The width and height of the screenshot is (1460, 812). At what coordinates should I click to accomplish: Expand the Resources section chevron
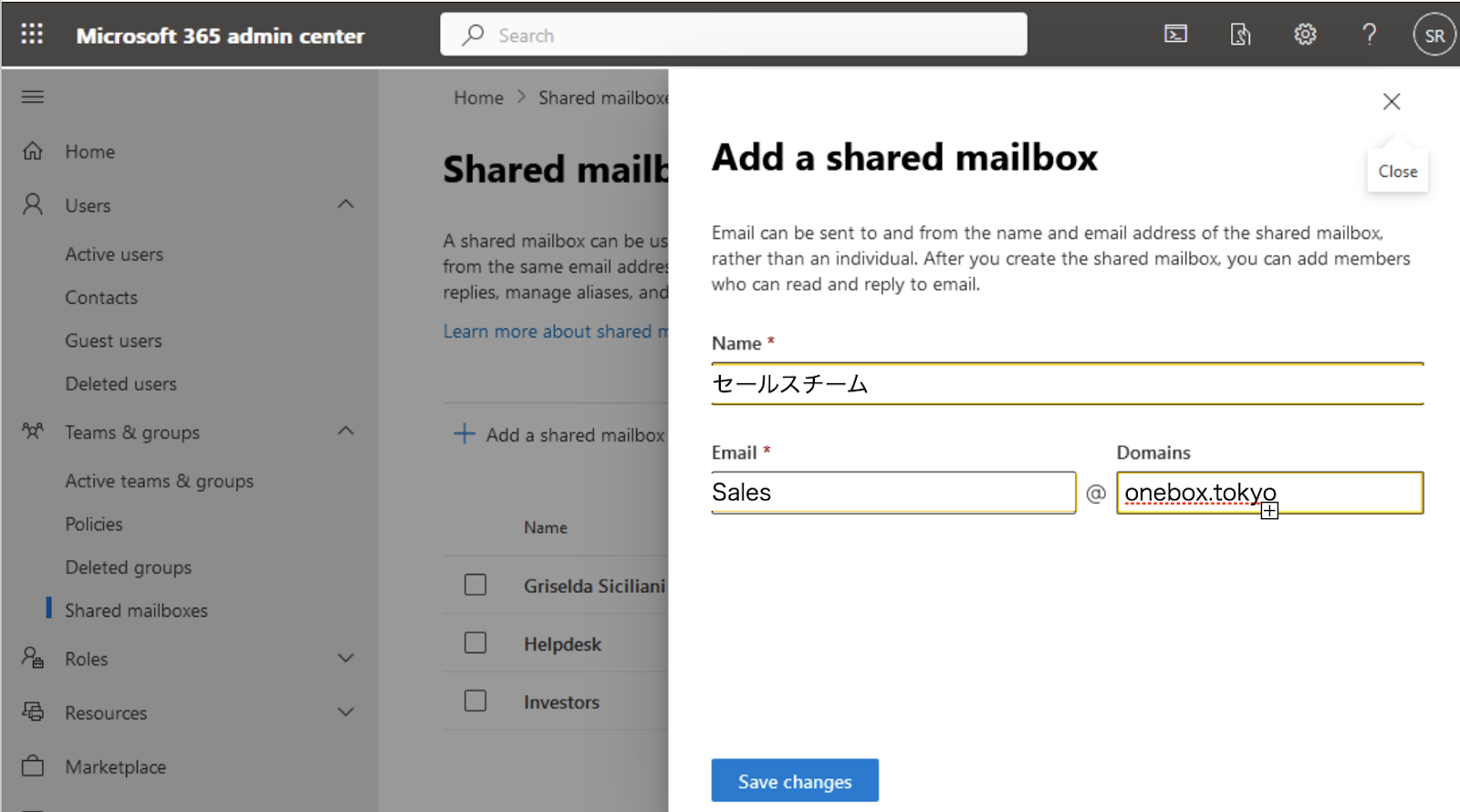(346, 712)
